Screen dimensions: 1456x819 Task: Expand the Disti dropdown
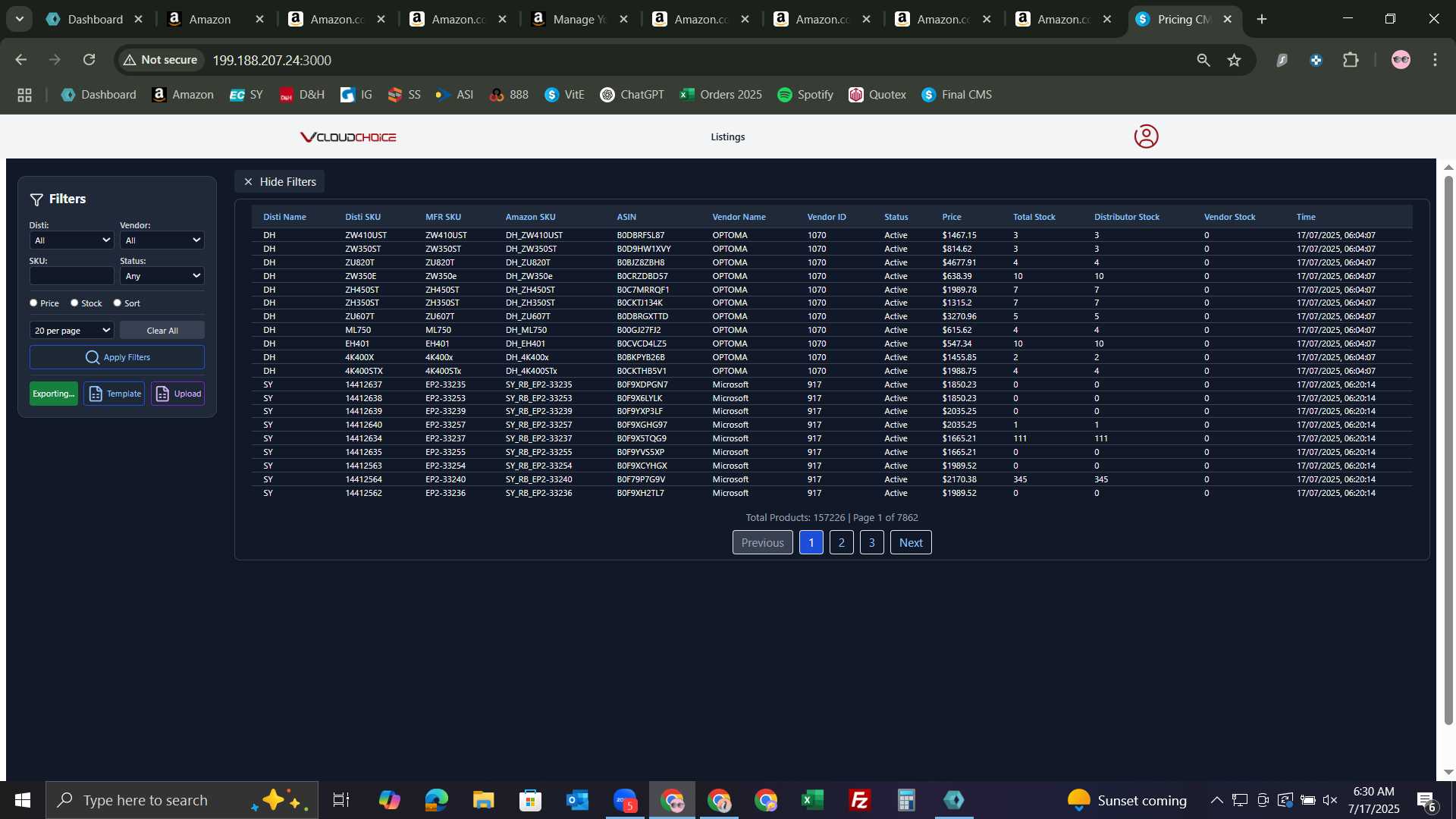click(x=71, y=240)
